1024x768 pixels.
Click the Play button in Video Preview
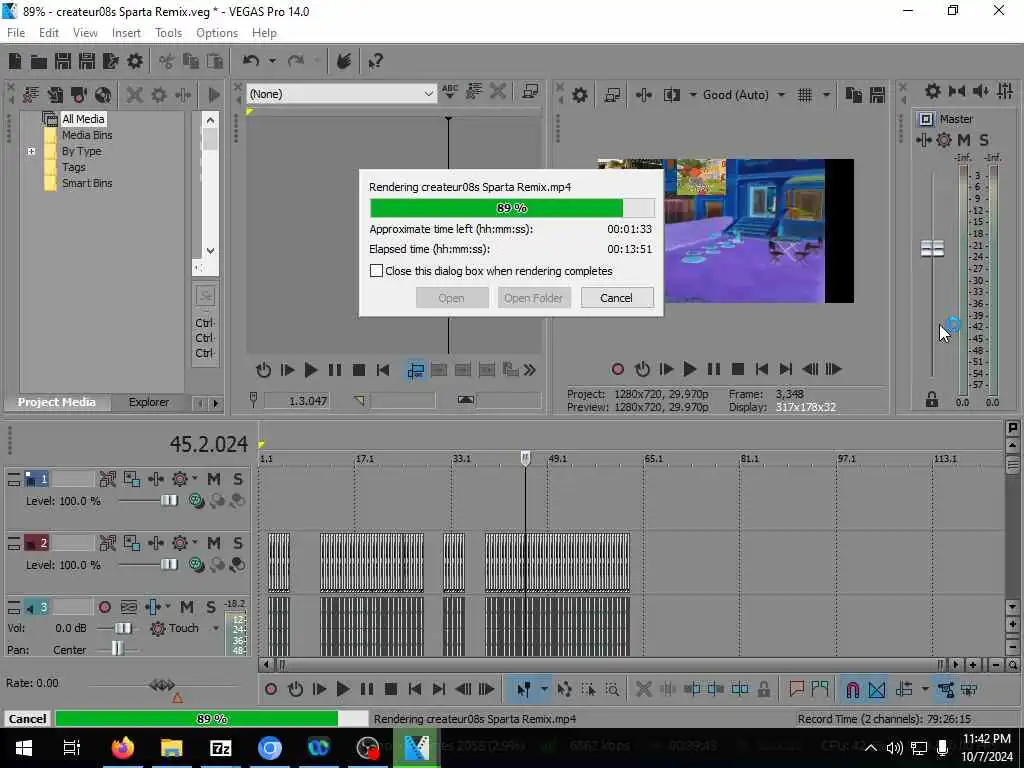tap(690, 370)
